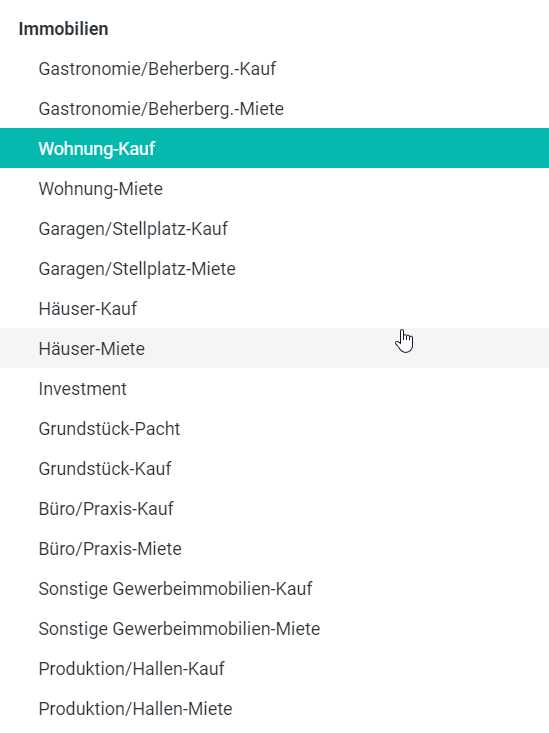Click the Wohnung-Kauf teal bar's blank area
The height and width of the screenshot is (733, 549).
click(x=351, y=148)
